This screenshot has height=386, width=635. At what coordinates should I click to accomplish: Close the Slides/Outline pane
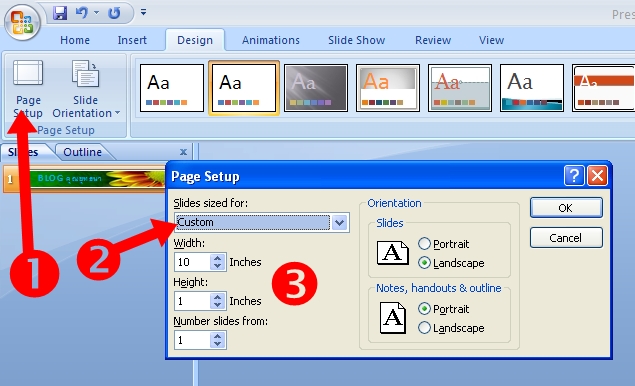183,152
